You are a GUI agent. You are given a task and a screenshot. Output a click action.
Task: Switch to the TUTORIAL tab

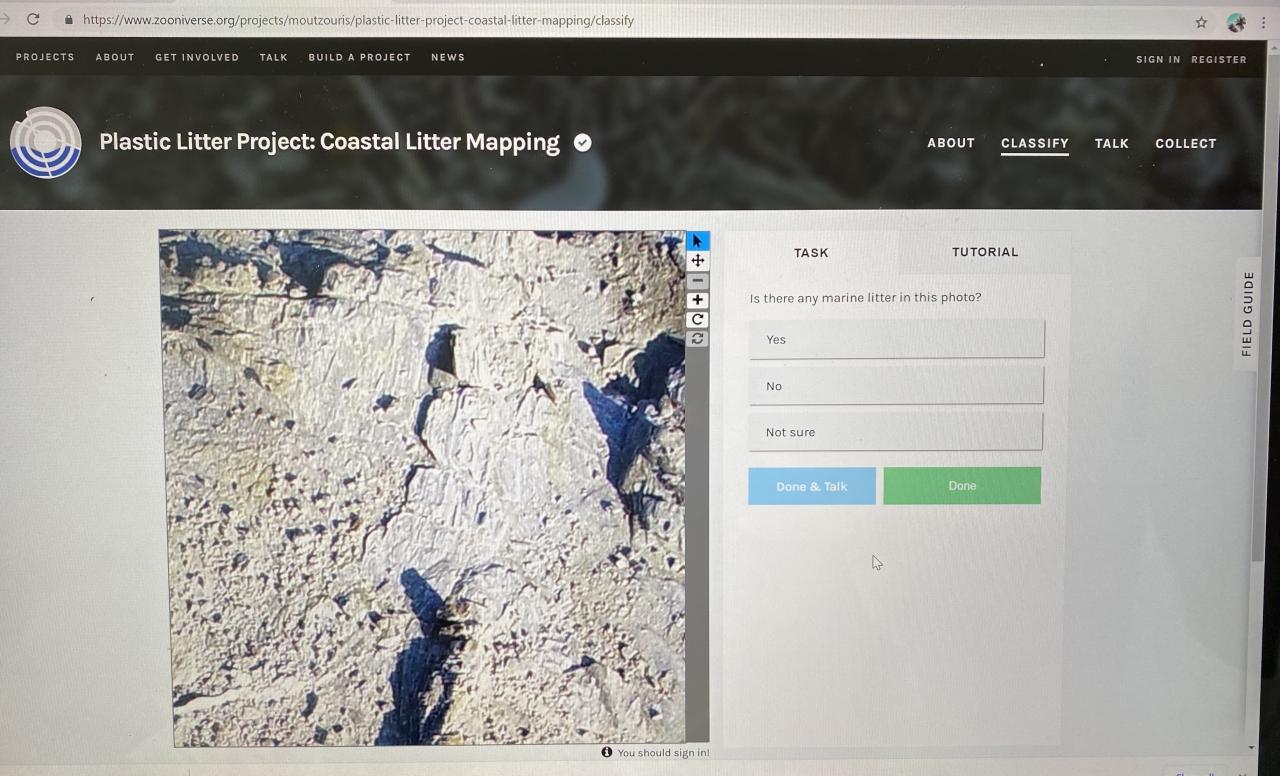coord(985,252)
